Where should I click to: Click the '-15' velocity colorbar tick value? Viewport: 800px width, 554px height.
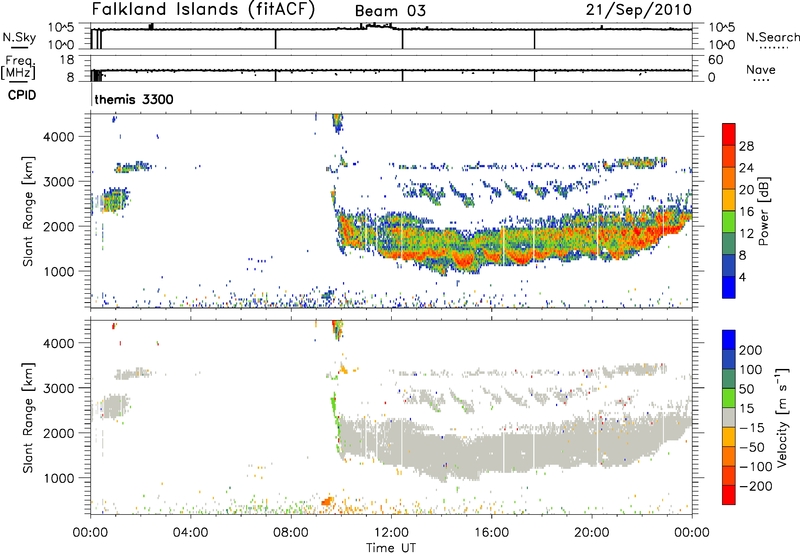tap(752, 427)
